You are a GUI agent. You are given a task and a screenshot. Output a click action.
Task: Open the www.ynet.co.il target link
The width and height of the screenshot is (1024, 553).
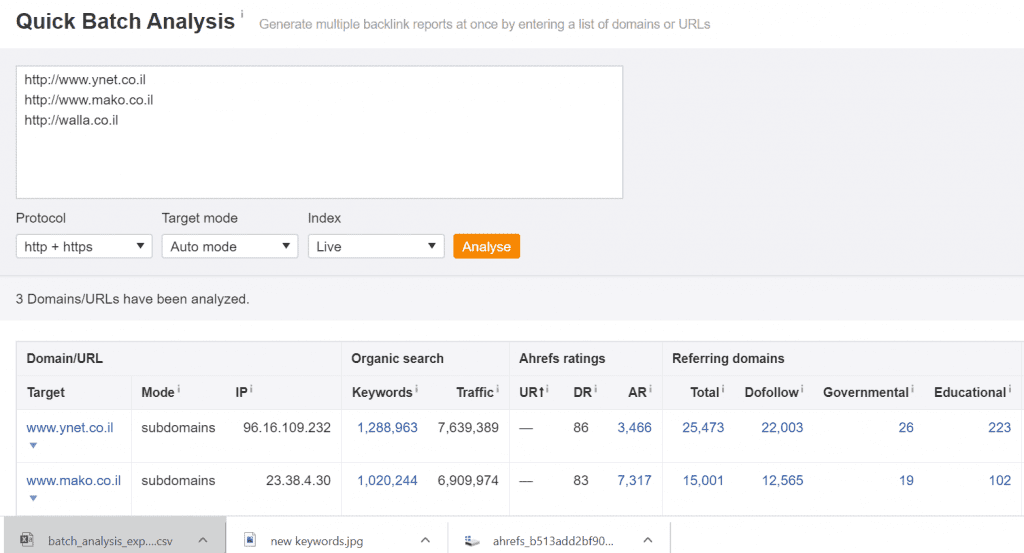point(70,428)
